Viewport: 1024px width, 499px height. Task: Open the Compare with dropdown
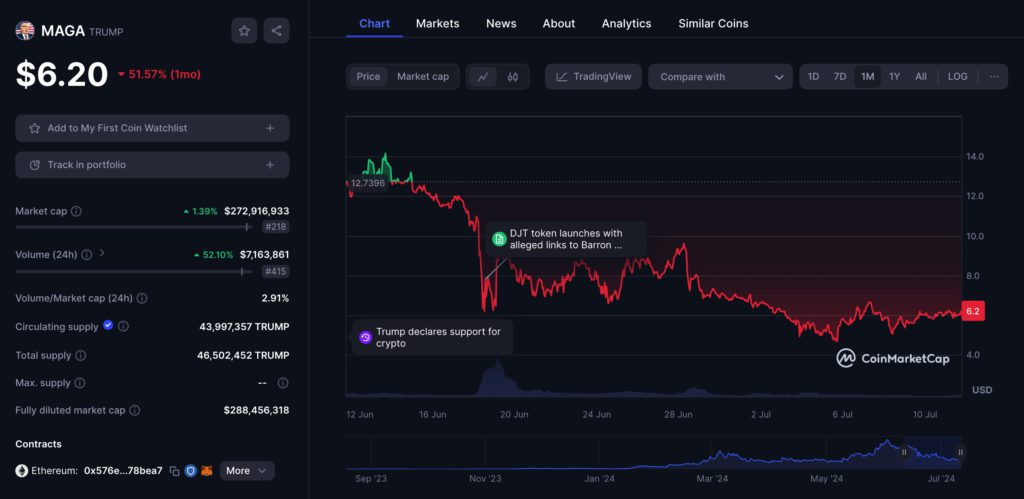tap(720, 76)
